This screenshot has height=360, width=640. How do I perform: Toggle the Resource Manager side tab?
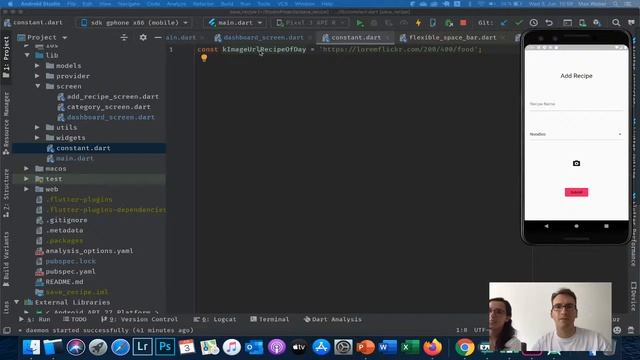[6, 122]
